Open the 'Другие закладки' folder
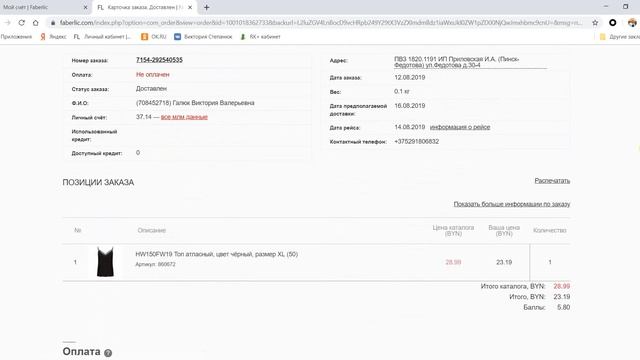 (x=620, y=37)
